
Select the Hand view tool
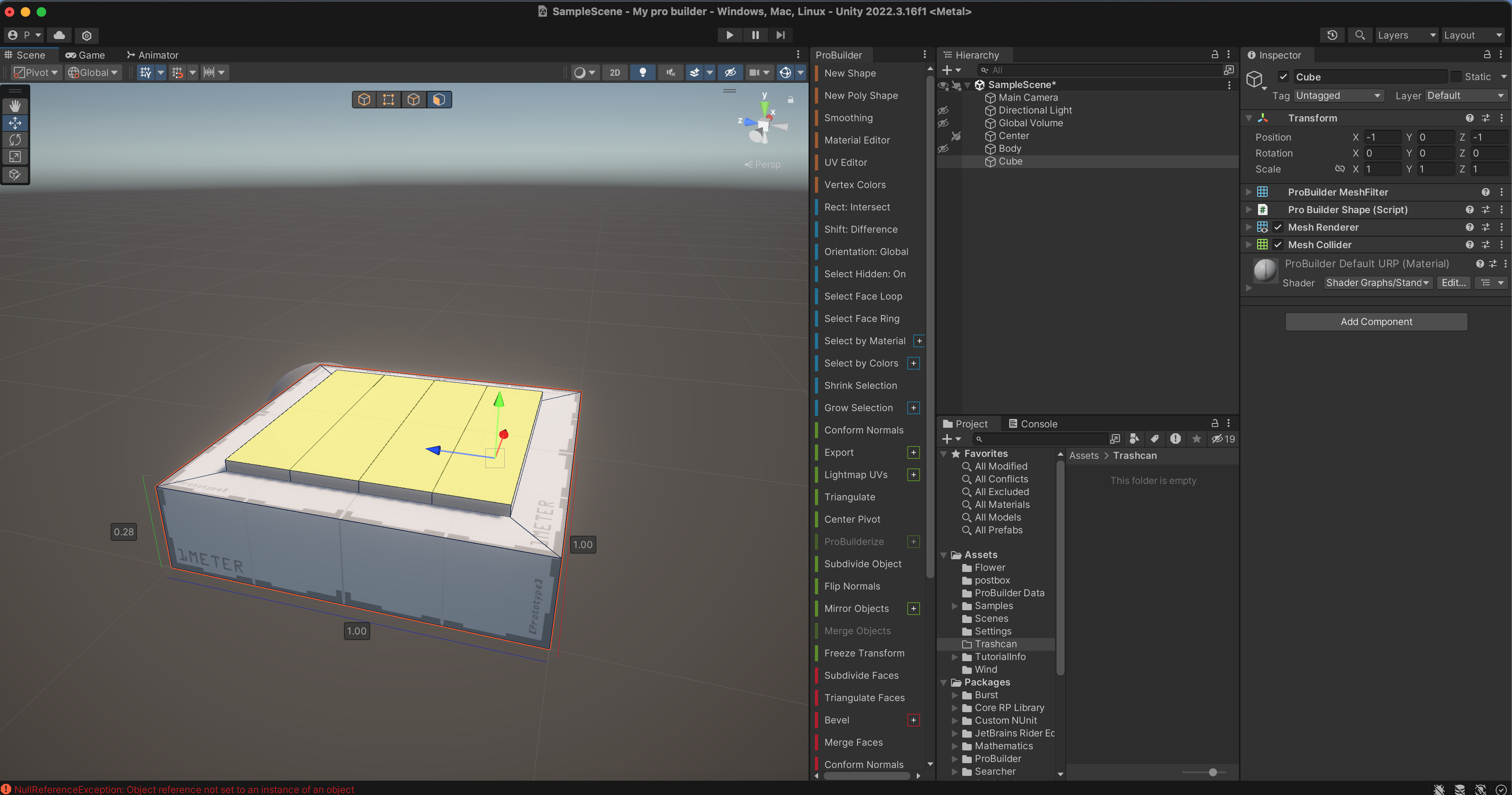tap(15, 106)
